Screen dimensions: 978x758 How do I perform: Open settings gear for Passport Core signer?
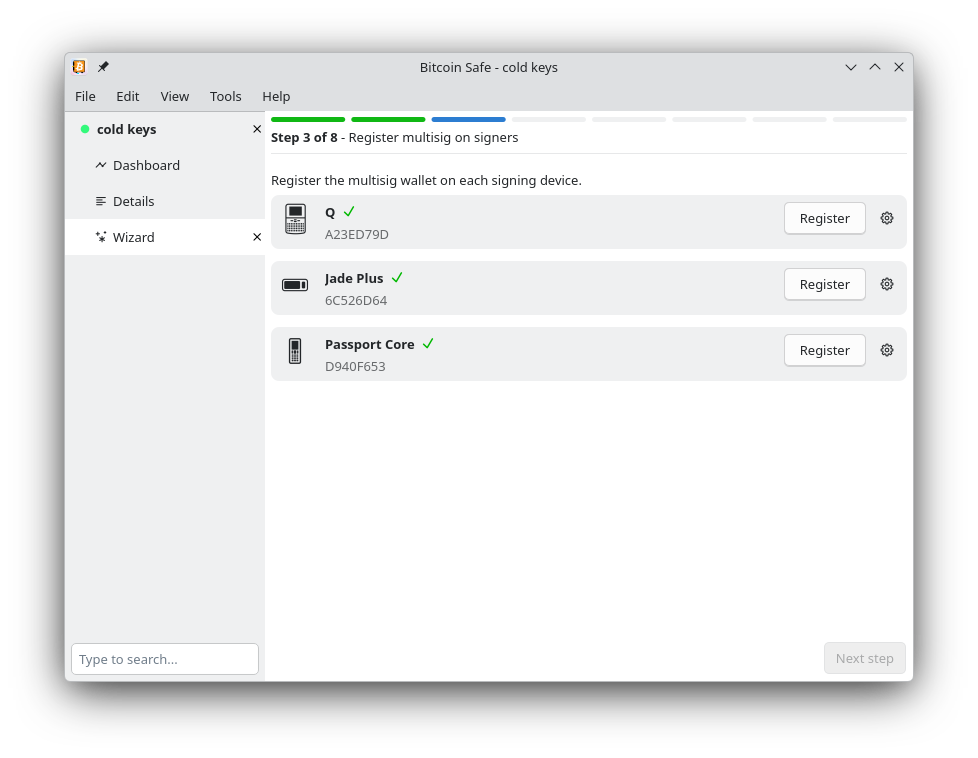[x=886, y=351]
